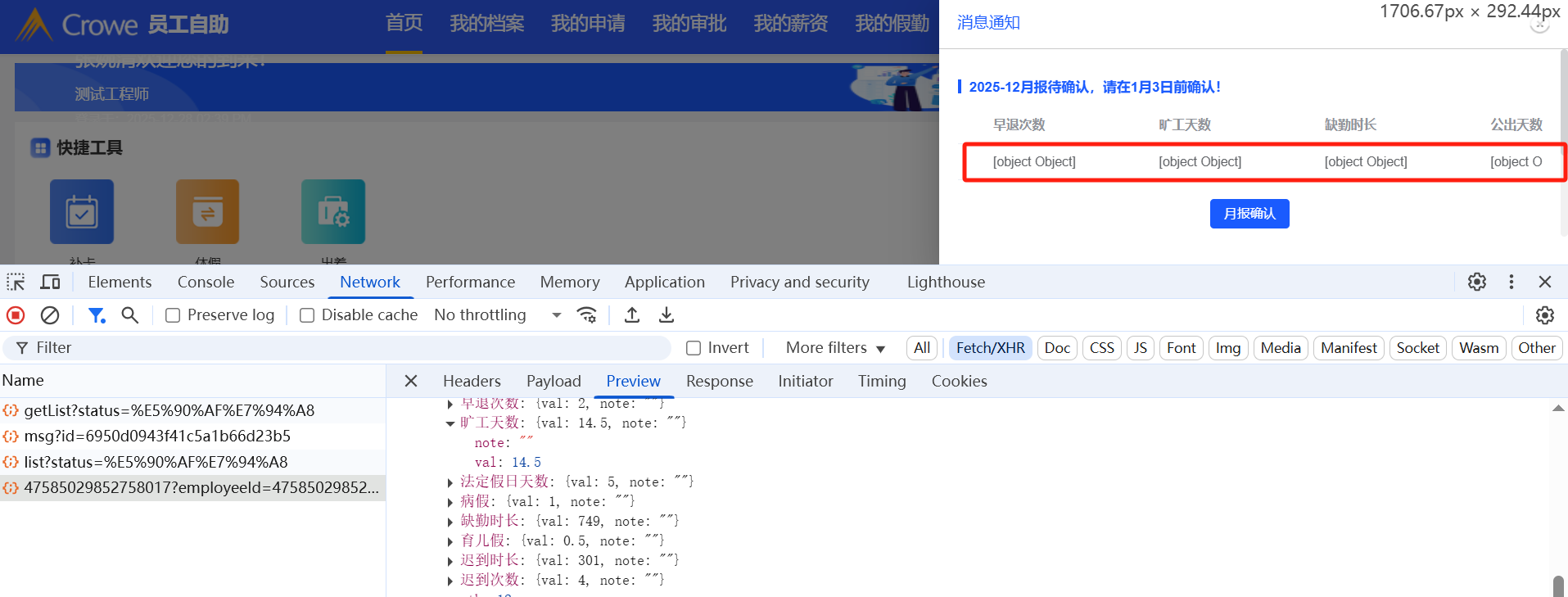Viewport: 1568px width, 597px height.
Task: Go to 我的档案 in navigation
Action: tap(486, 24)
